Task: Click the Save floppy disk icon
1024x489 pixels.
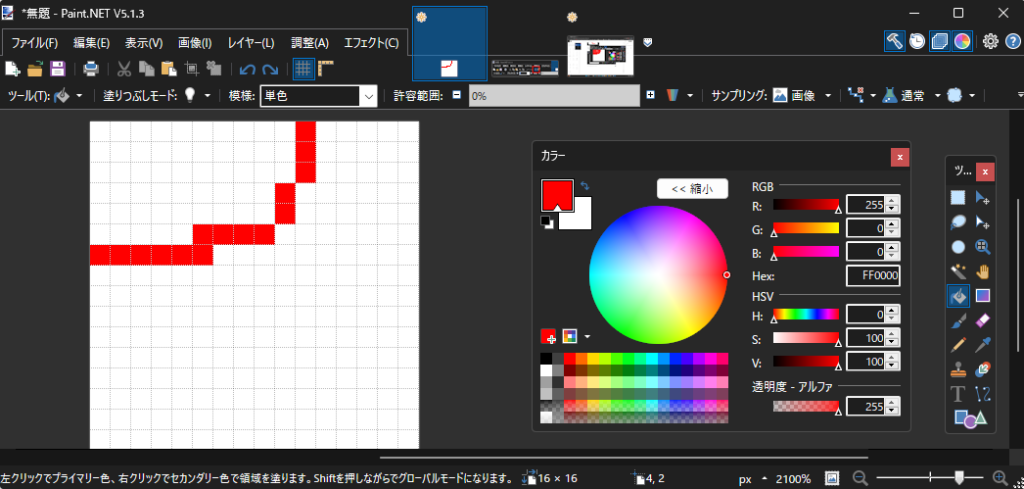Action: point(57,69)
